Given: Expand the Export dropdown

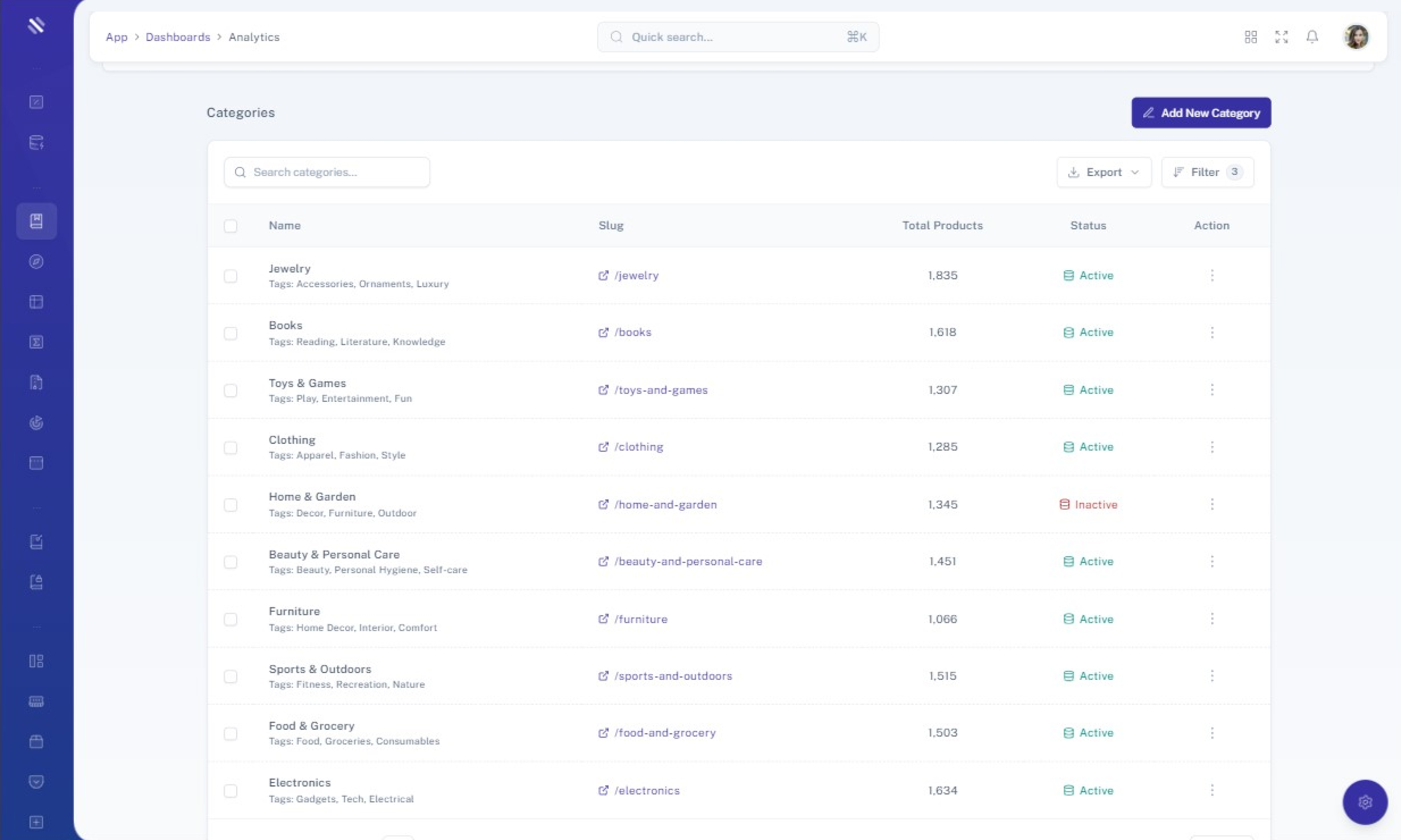Looking at the screenshot, I should point(1104,172).
